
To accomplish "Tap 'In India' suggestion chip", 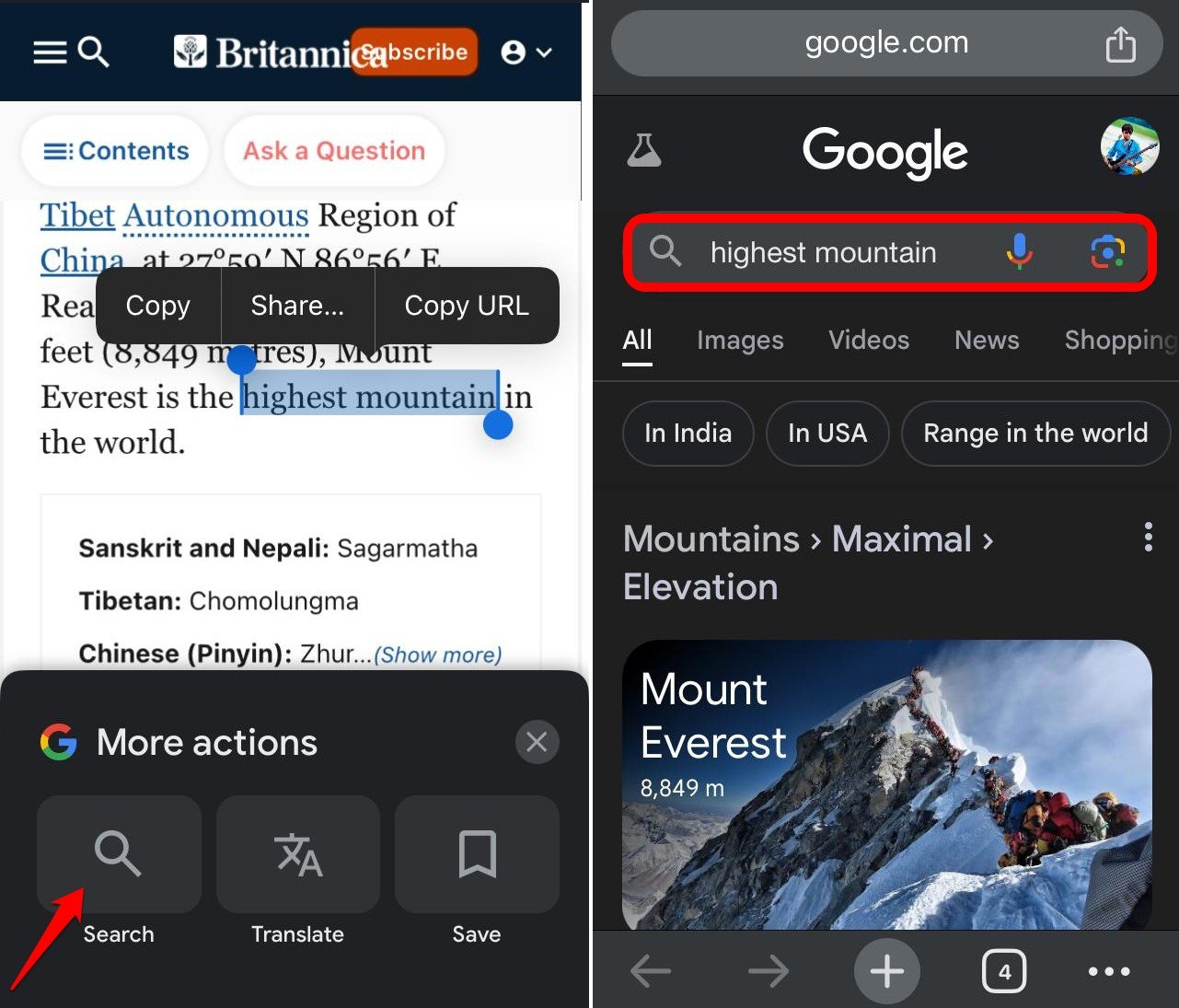I will tap(688, 433).
